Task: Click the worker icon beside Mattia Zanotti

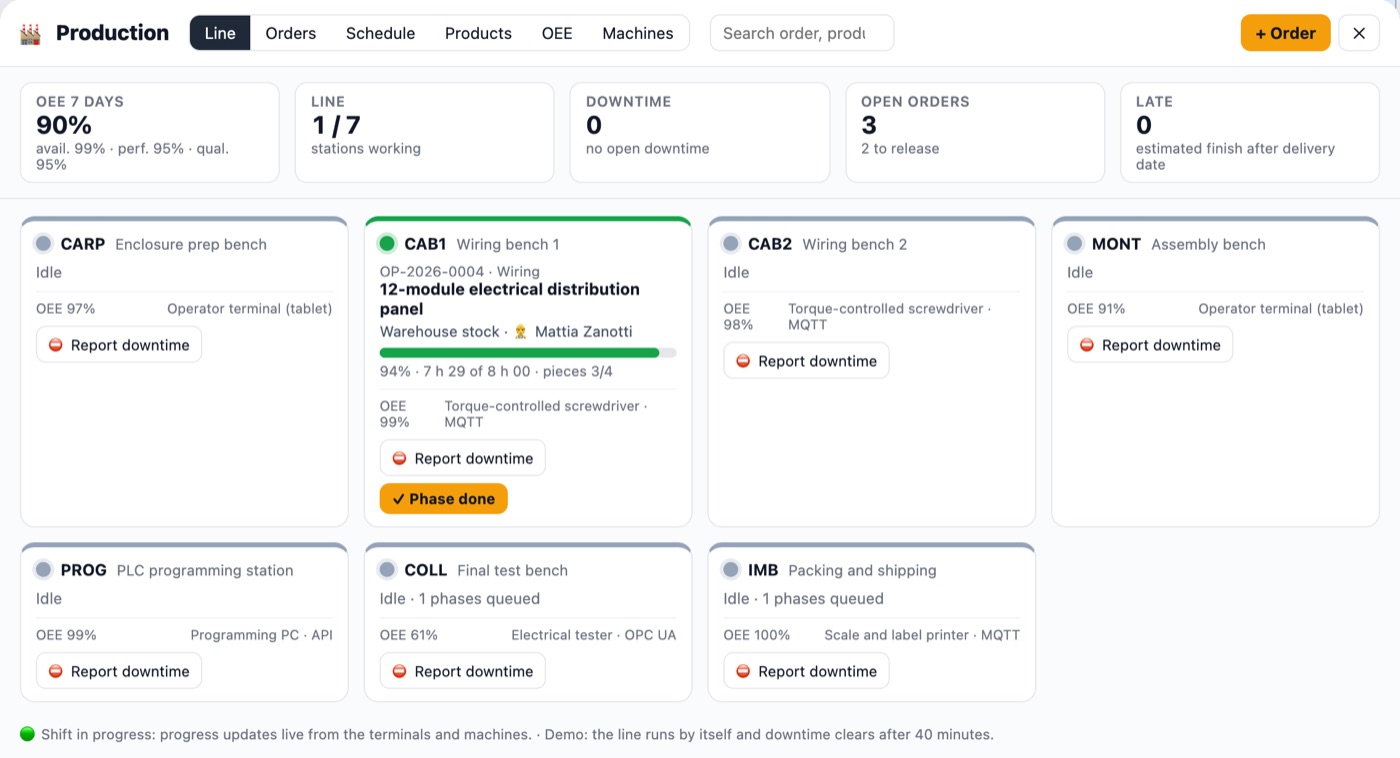Action: tap(520, 332)
